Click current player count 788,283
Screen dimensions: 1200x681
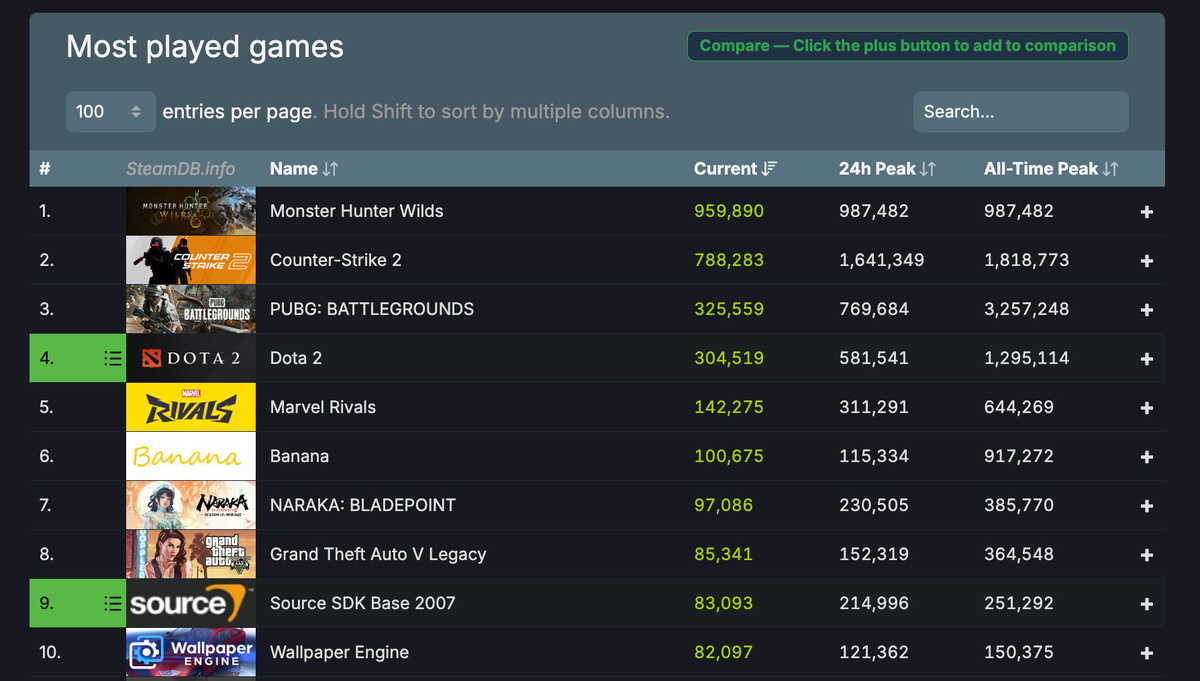[729, 260]
